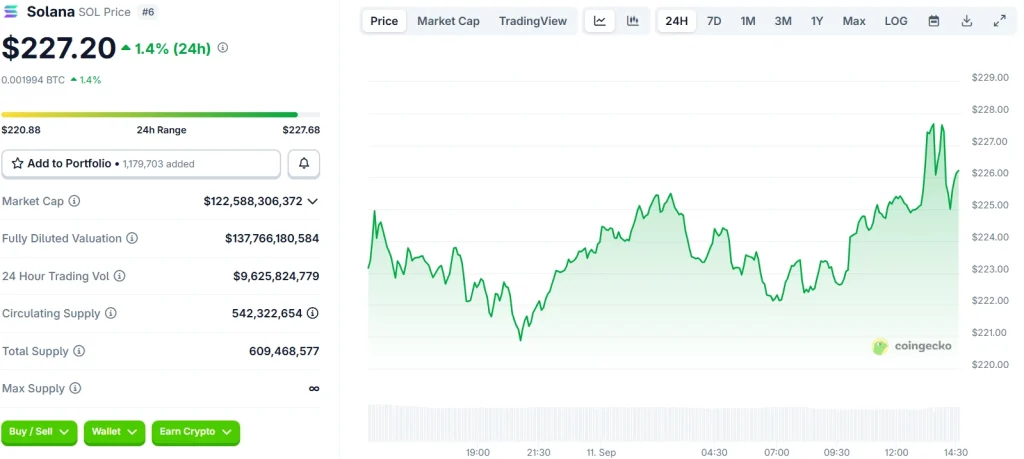Screen dimensions: 1024x459
Task: Click the Solana logo icon
Action: [11, 12]
